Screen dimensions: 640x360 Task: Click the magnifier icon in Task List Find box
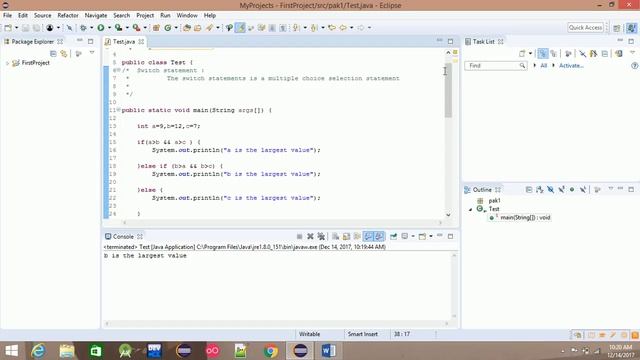522,65
